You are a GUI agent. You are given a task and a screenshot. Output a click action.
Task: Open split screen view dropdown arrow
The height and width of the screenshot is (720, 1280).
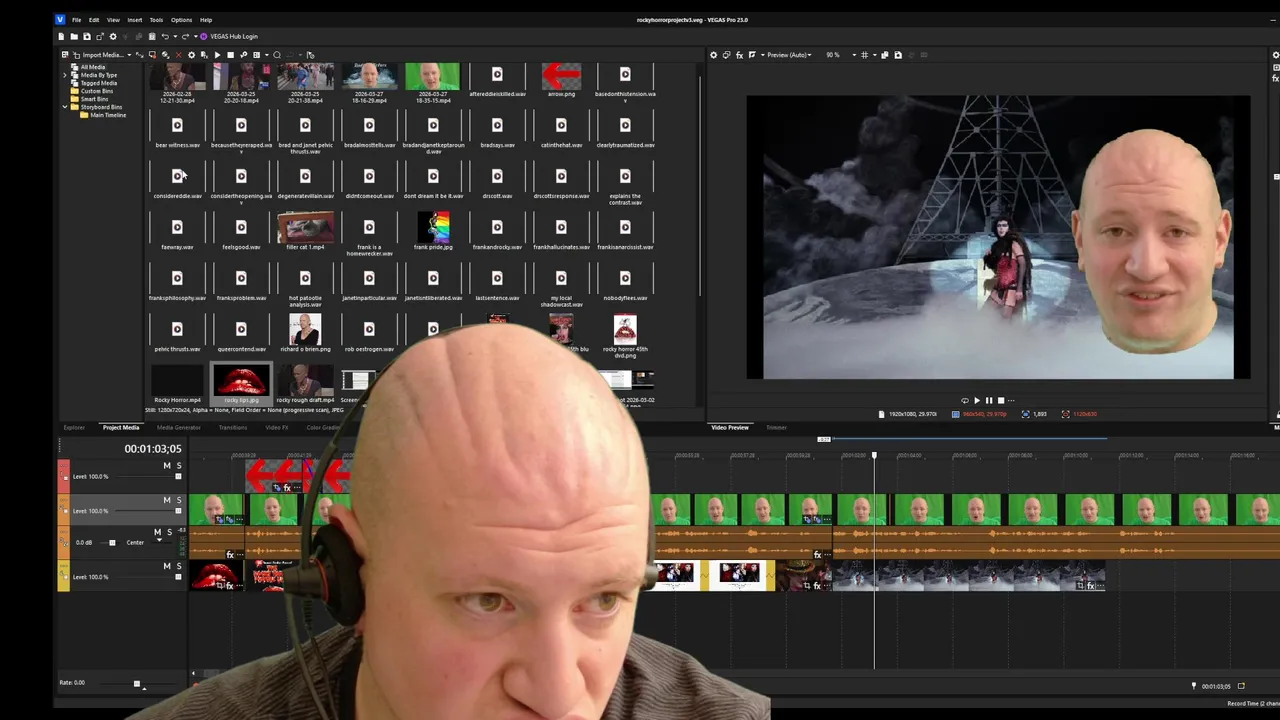pyautogui.click(x=763, y=55)
